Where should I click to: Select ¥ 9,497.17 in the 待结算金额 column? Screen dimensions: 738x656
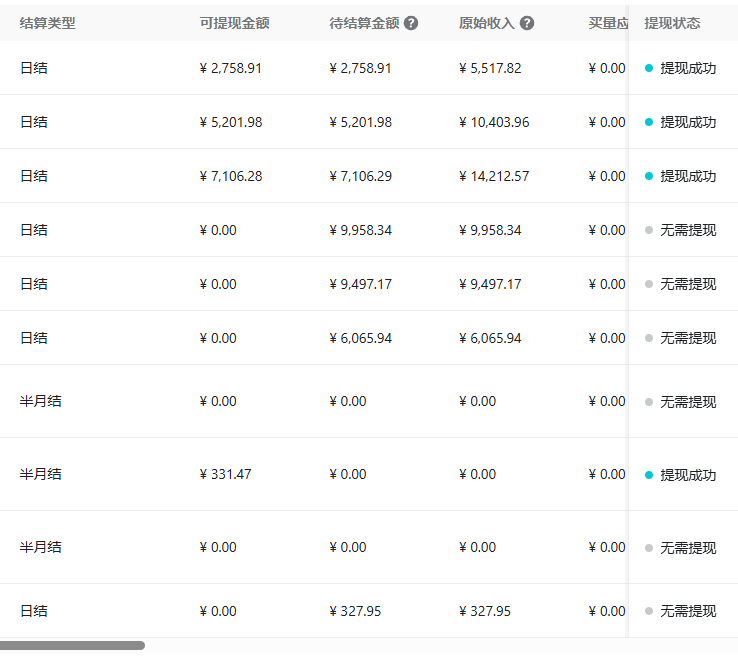point(361,285)
